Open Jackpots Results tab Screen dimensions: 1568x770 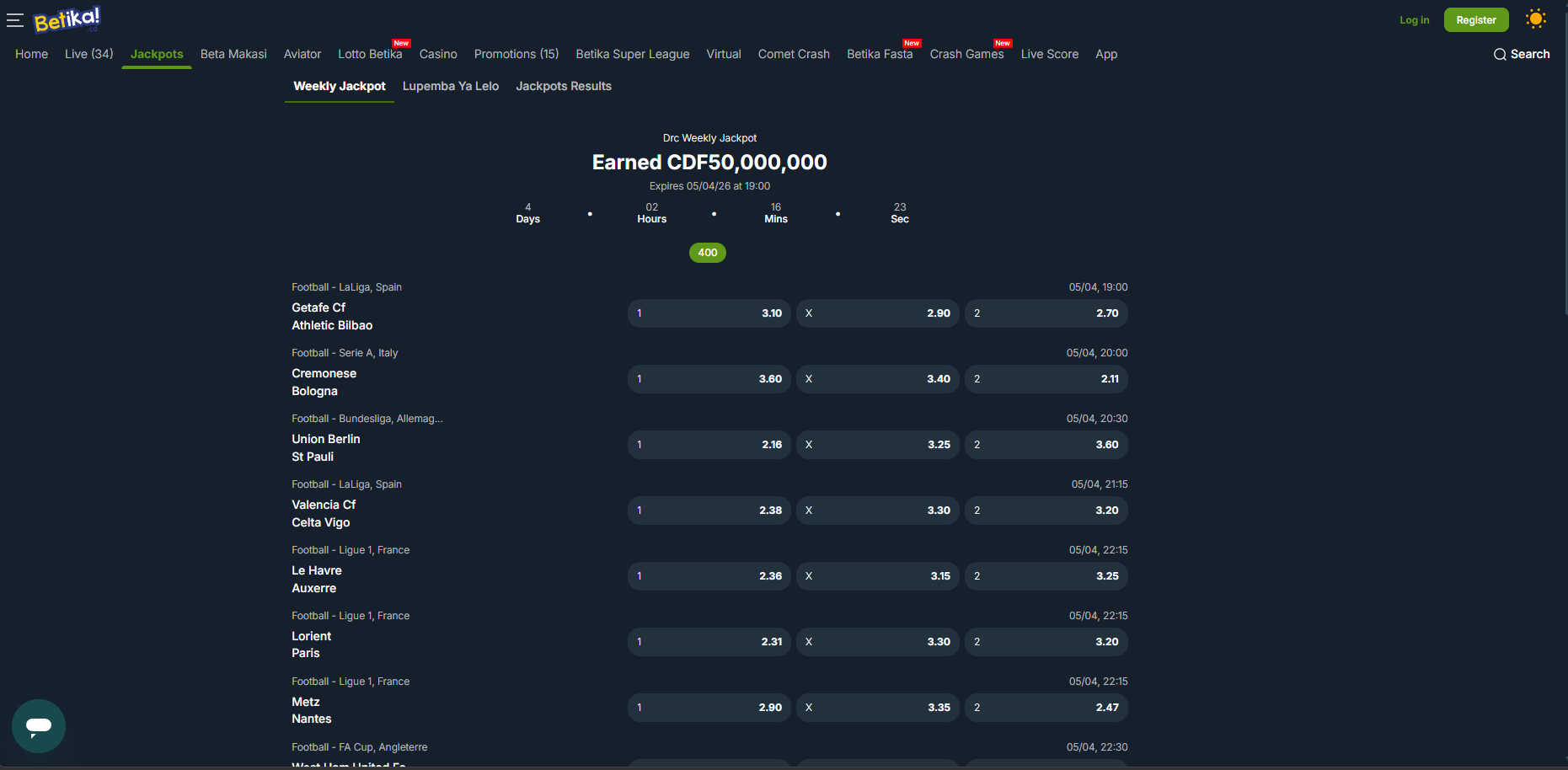(x=564, y=86)
